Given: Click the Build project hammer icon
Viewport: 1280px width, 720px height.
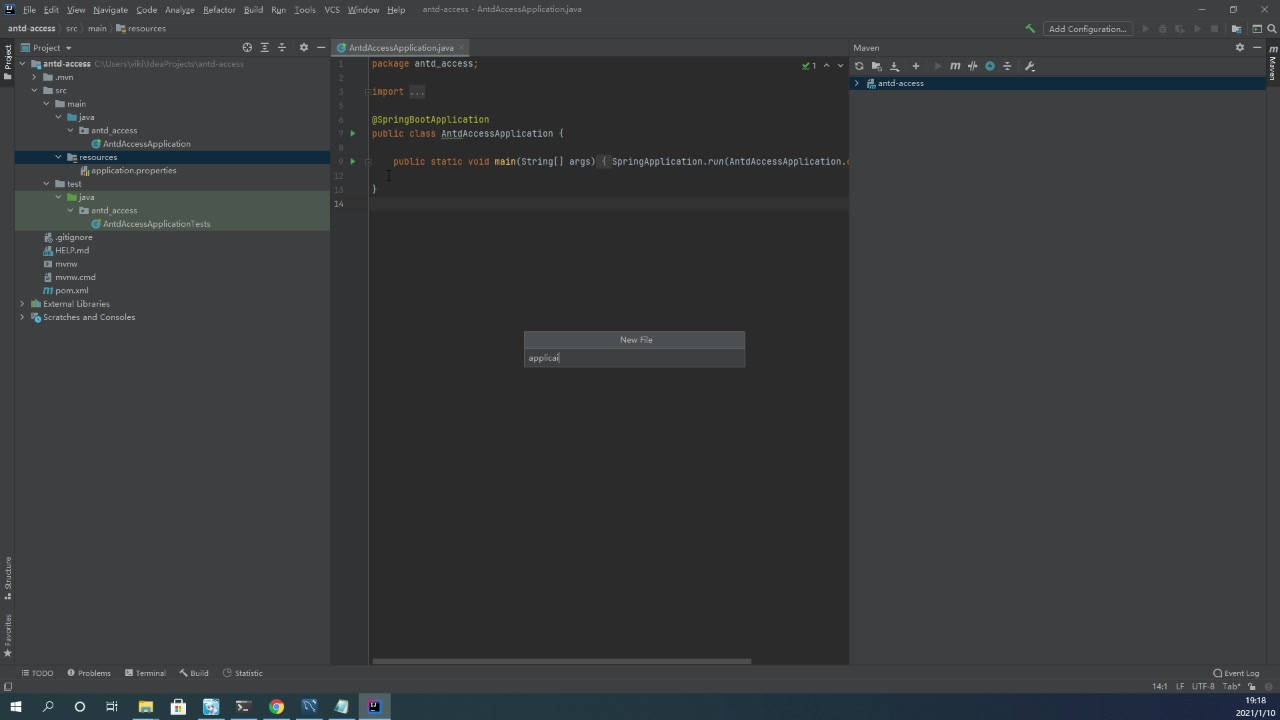Looking at the screenshot, I should coord(1030,29).
